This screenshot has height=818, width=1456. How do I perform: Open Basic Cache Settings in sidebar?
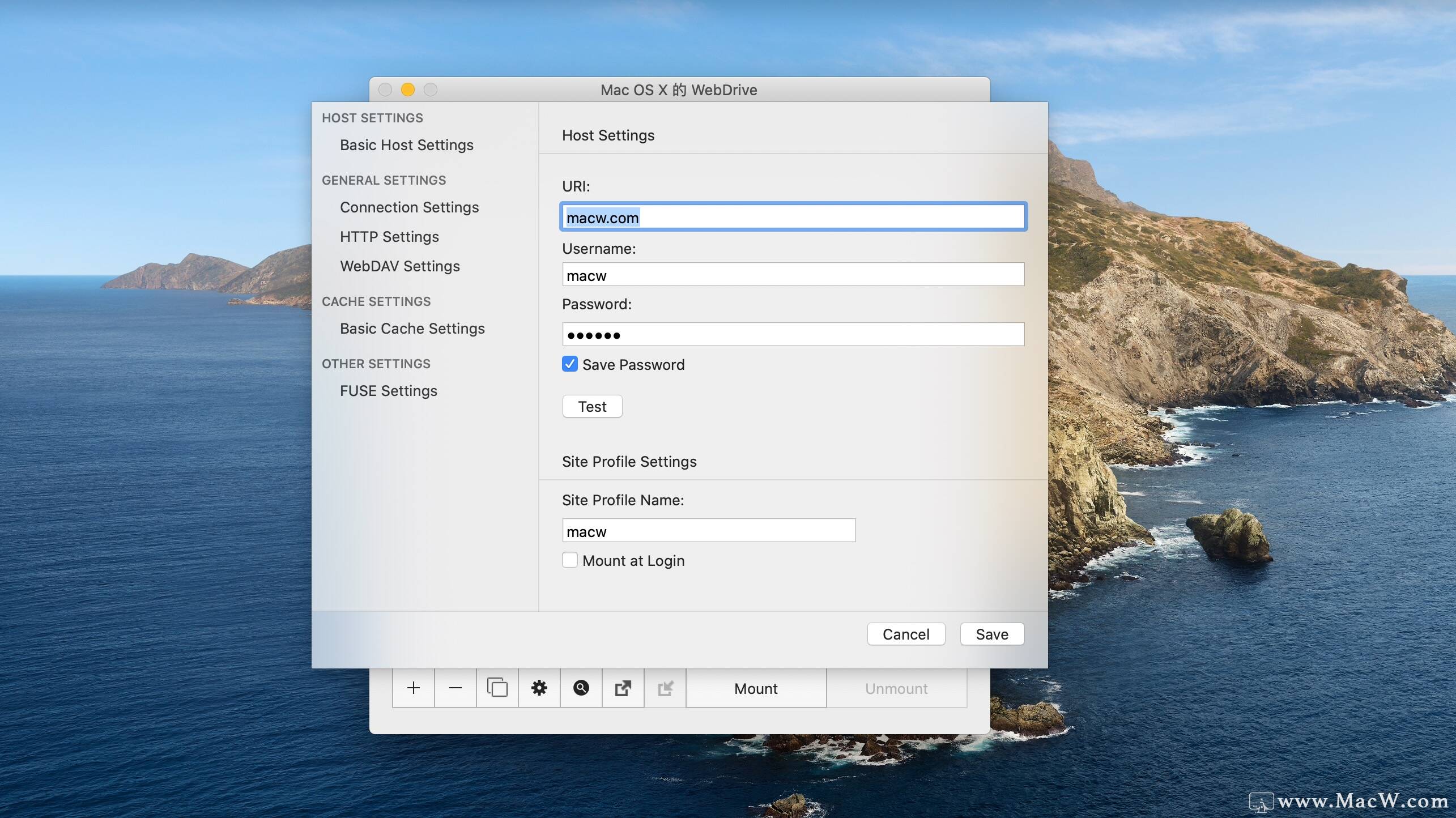point(412,329)
